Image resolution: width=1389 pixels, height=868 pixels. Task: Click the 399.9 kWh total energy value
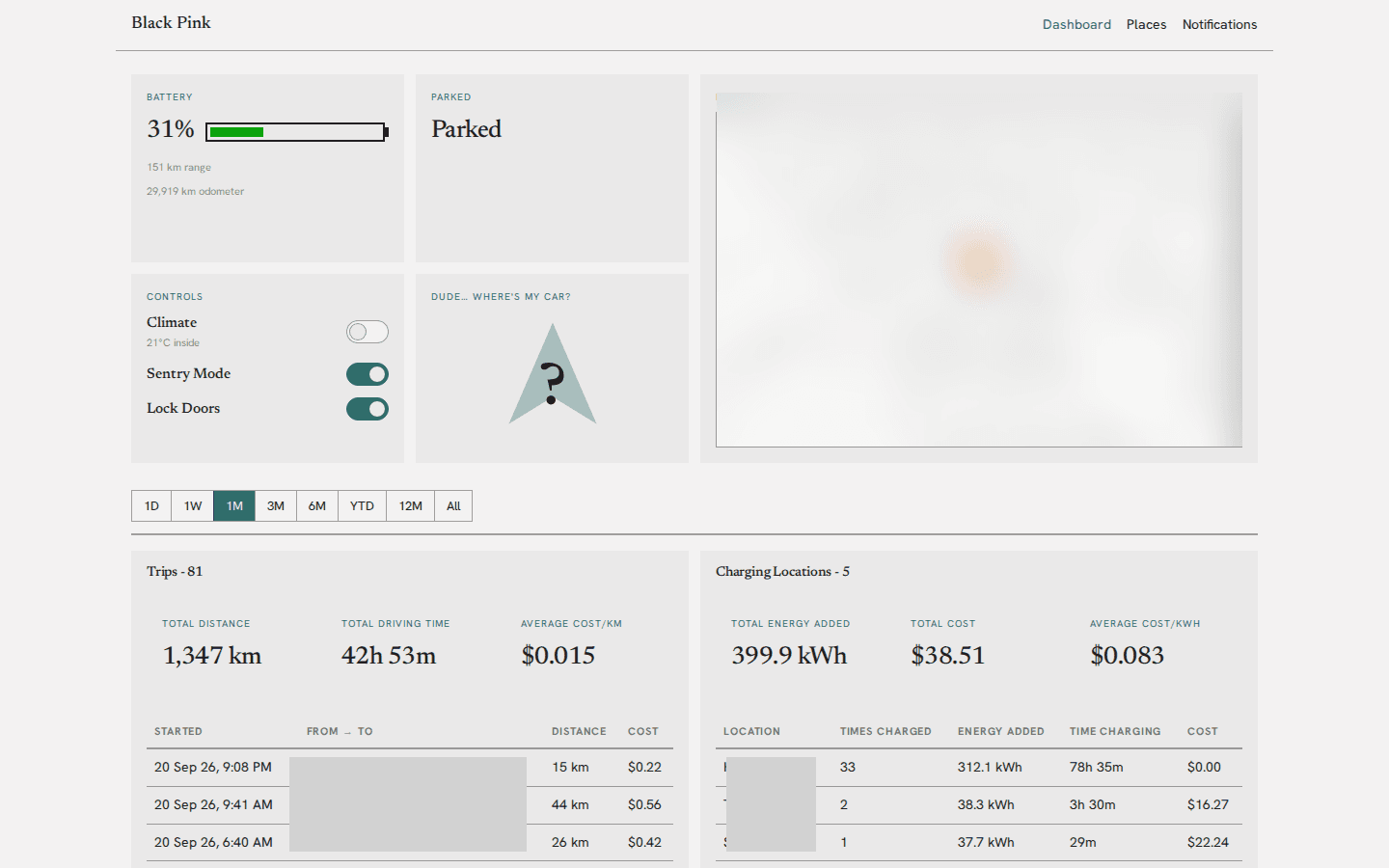point(789,656)
